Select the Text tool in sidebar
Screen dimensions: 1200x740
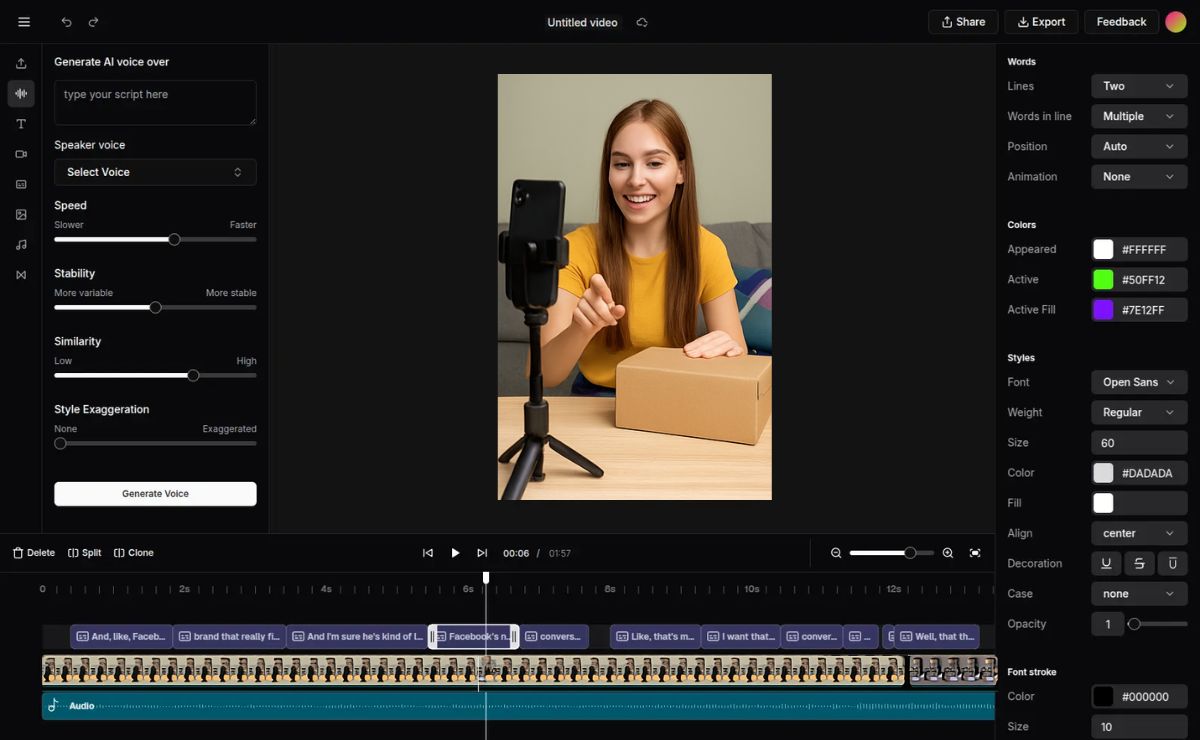[21, 124]
